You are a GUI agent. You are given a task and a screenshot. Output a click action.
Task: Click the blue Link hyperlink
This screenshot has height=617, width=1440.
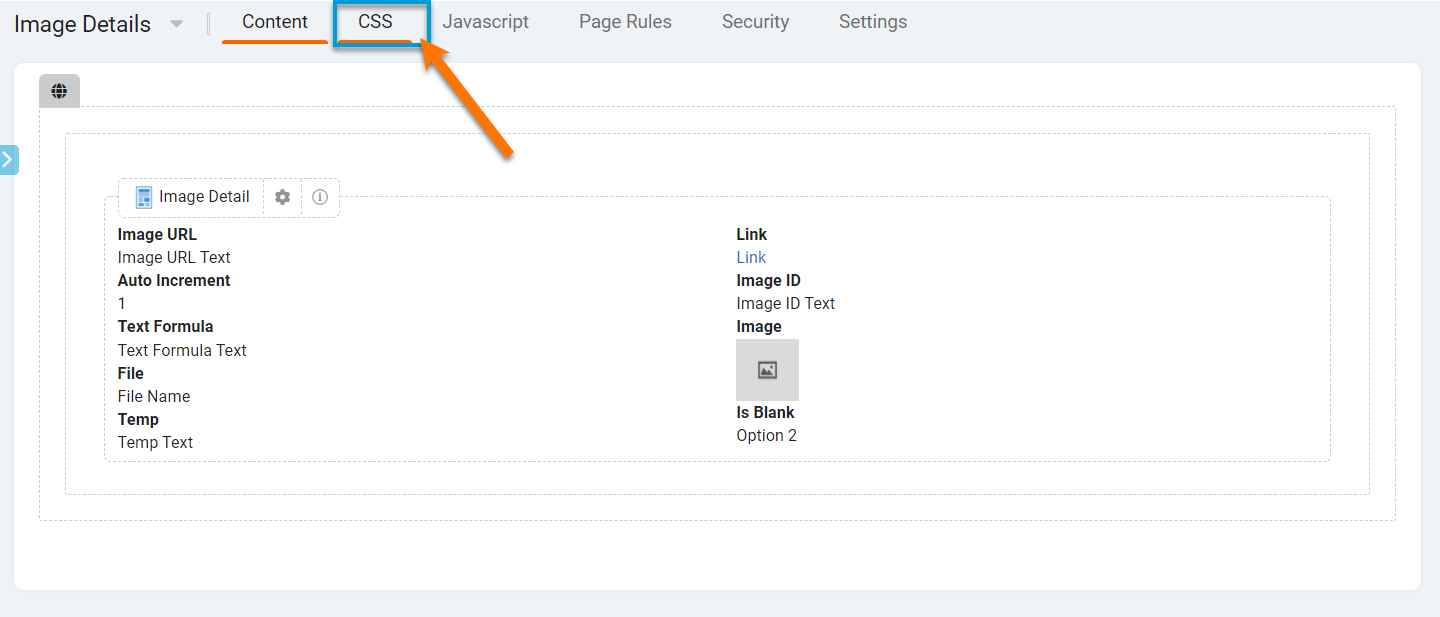pyautogui.click(x=751, y=258)
